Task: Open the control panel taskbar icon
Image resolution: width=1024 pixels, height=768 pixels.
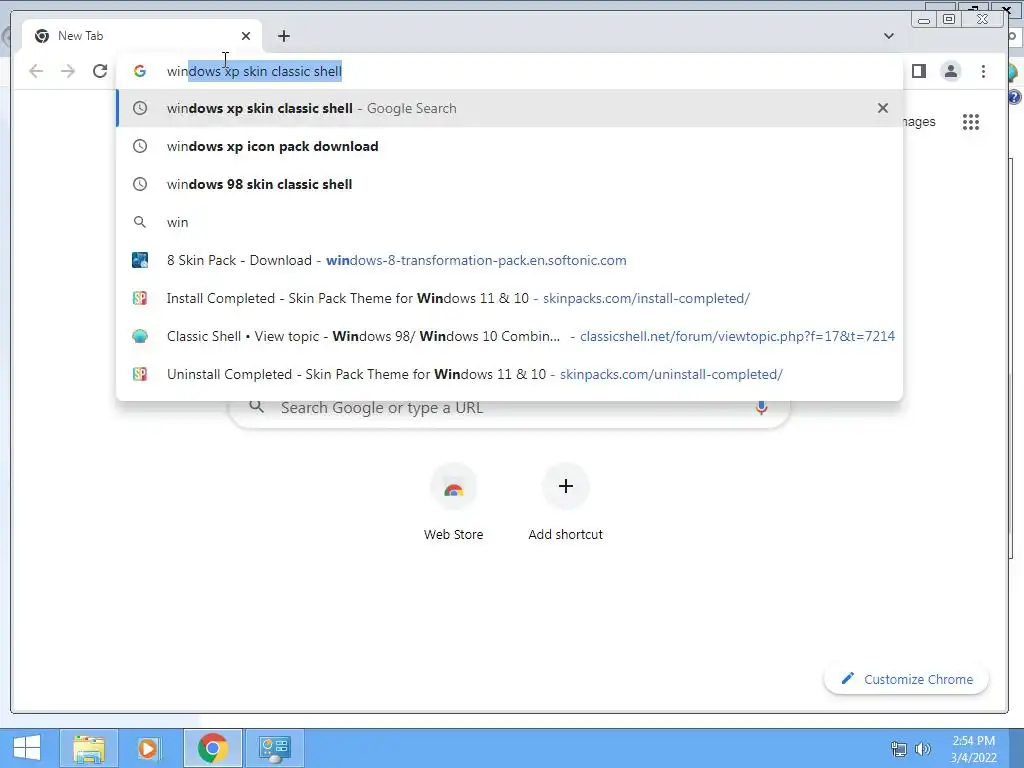Action: 274,748
